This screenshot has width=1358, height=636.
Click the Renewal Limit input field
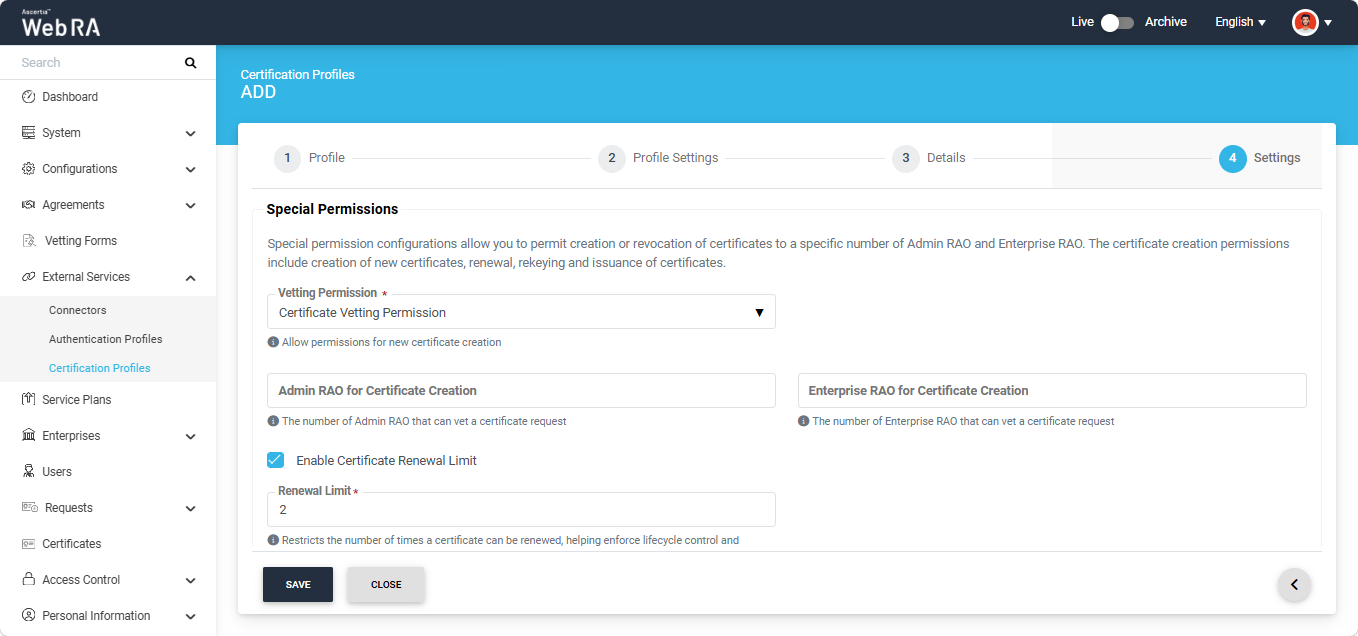(521, 509)
